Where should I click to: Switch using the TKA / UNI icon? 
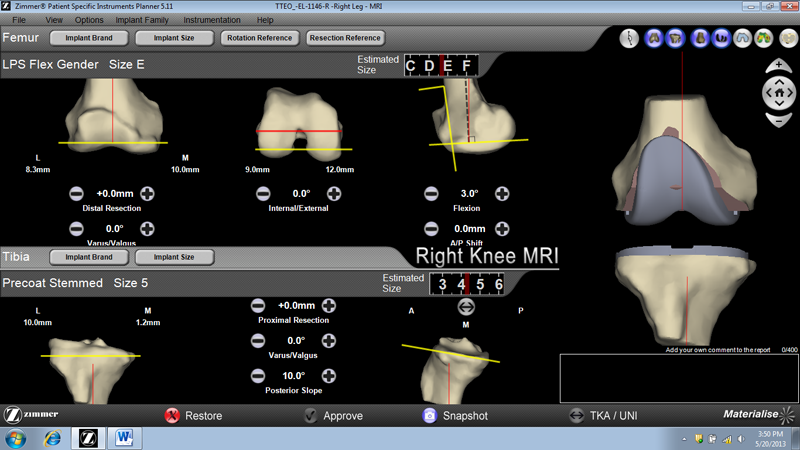(576, 415)
